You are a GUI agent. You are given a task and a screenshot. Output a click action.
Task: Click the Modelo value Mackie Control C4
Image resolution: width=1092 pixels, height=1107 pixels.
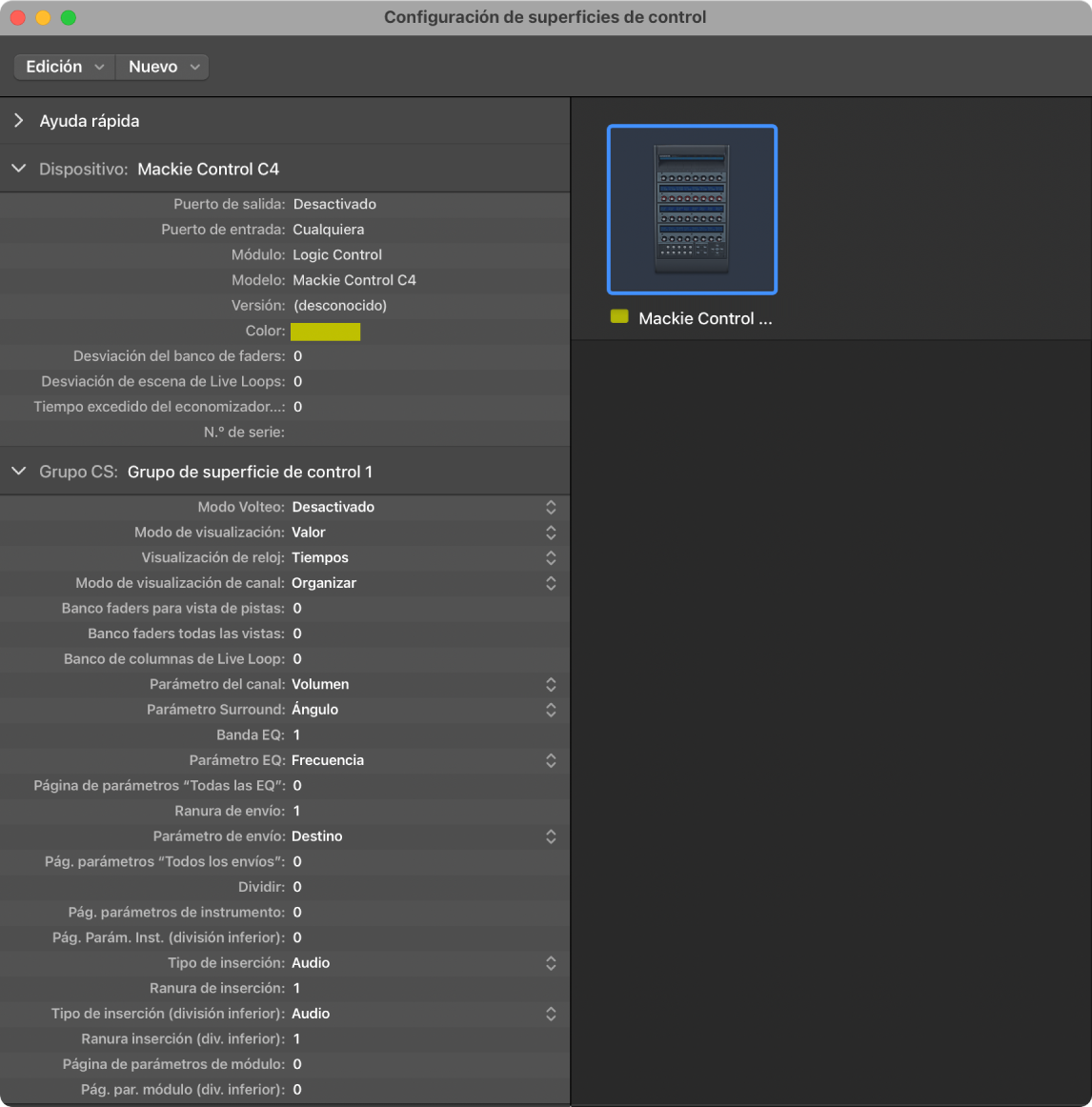pos(354,280)
